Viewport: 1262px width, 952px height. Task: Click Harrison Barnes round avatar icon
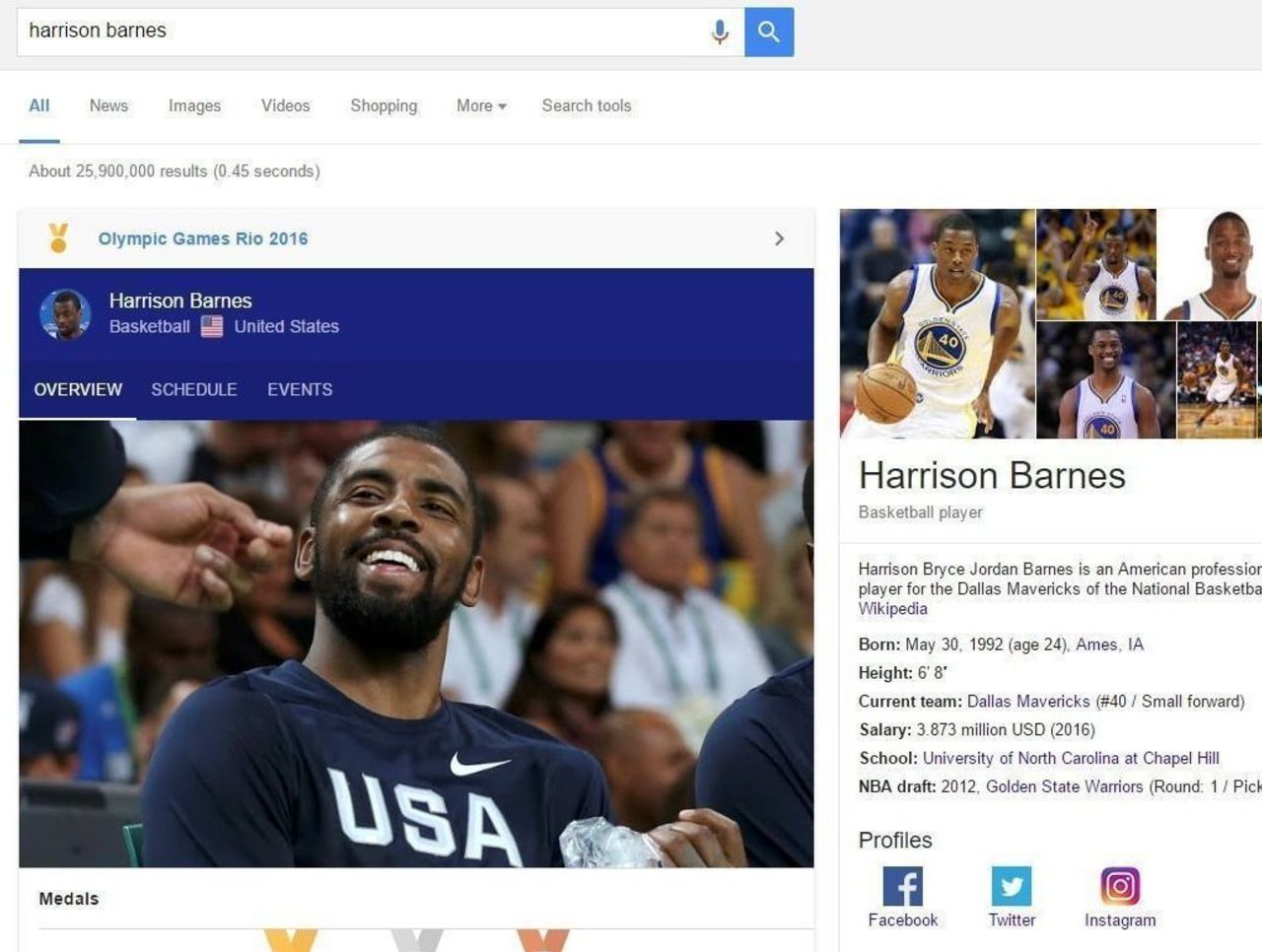coord(65,314)
